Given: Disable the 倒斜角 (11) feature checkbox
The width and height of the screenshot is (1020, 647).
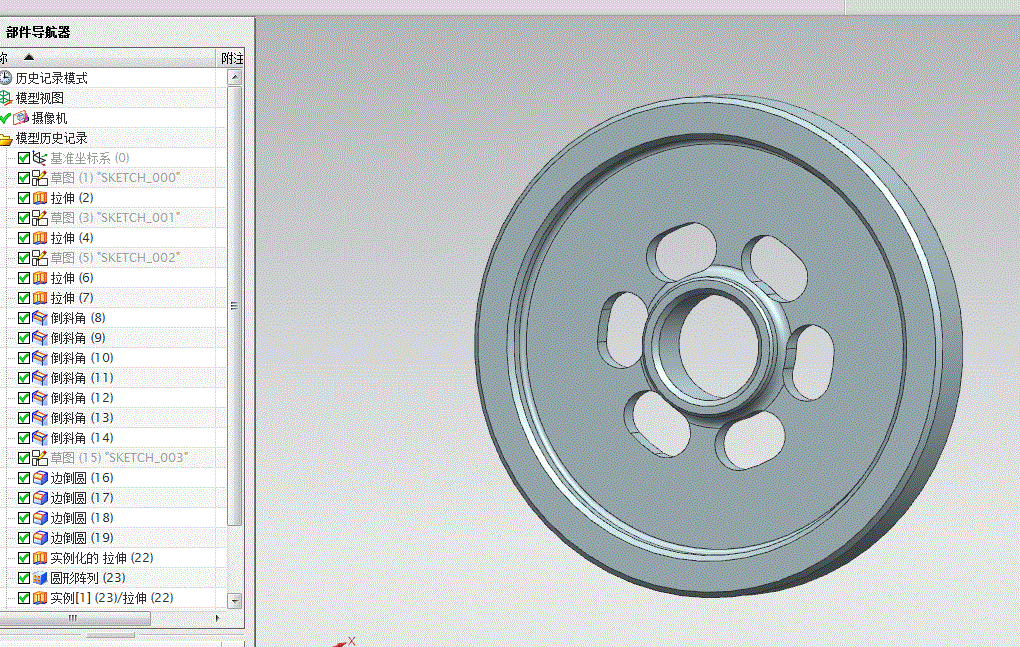Looking at the screenshot, I should [24, 378].
